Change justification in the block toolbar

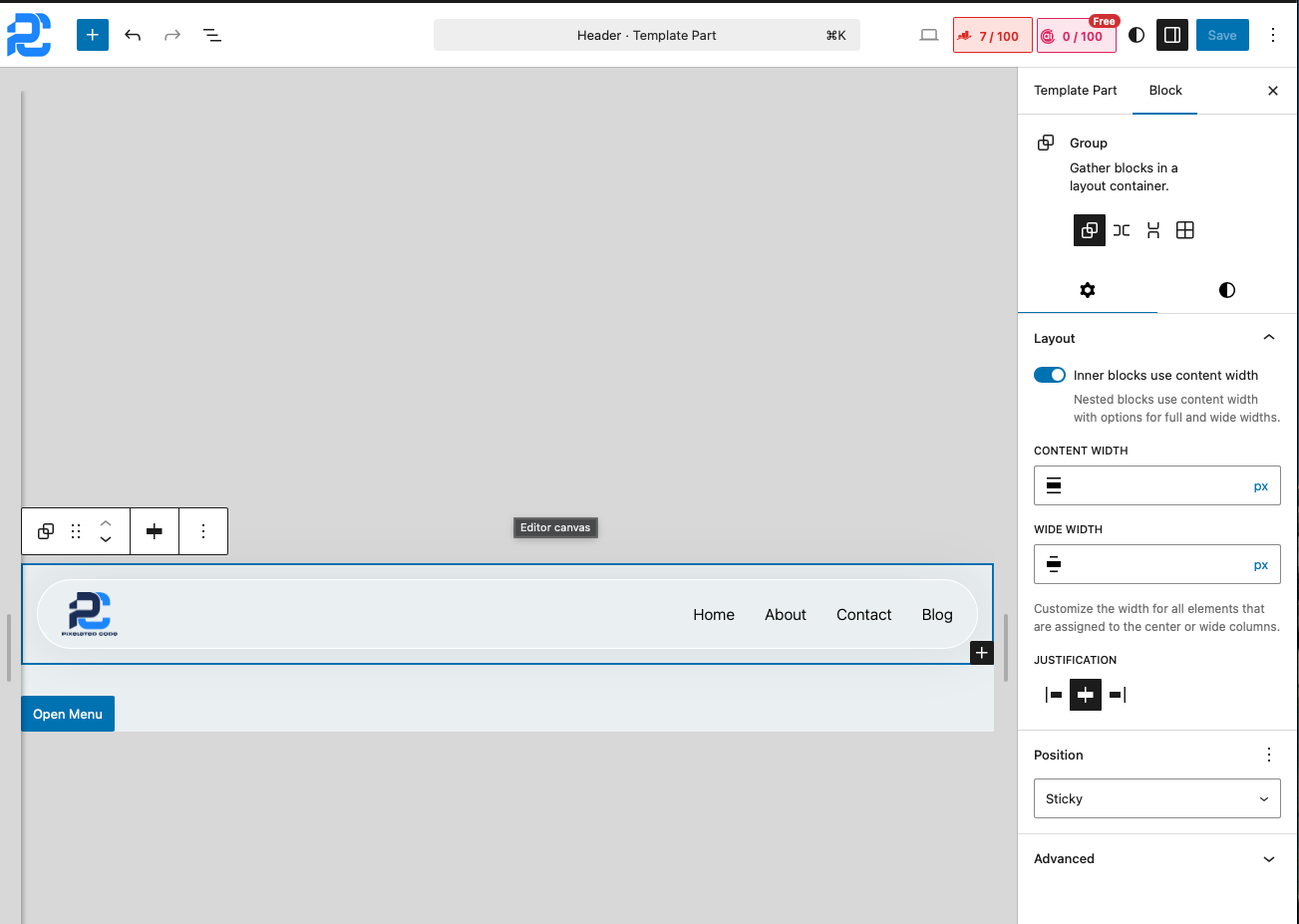[155, 531]
